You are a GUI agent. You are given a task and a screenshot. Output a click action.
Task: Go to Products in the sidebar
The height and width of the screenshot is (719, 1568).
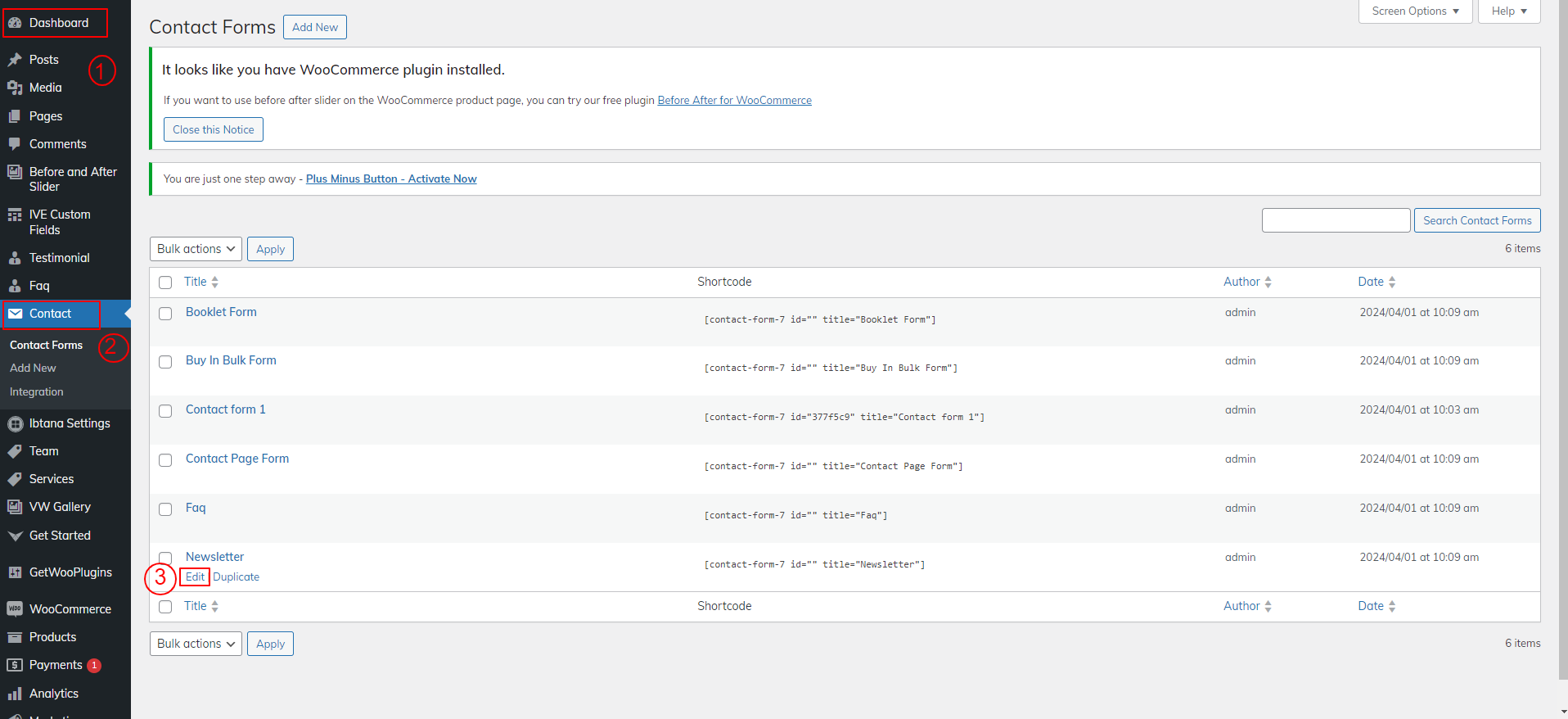52,637
